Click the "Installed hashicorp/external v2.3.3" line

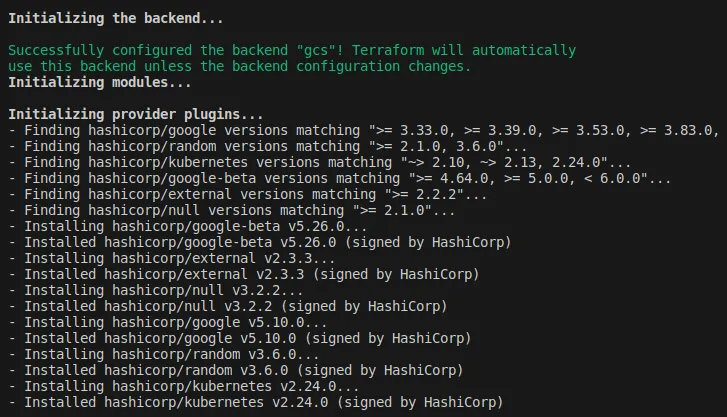(244, 275)
